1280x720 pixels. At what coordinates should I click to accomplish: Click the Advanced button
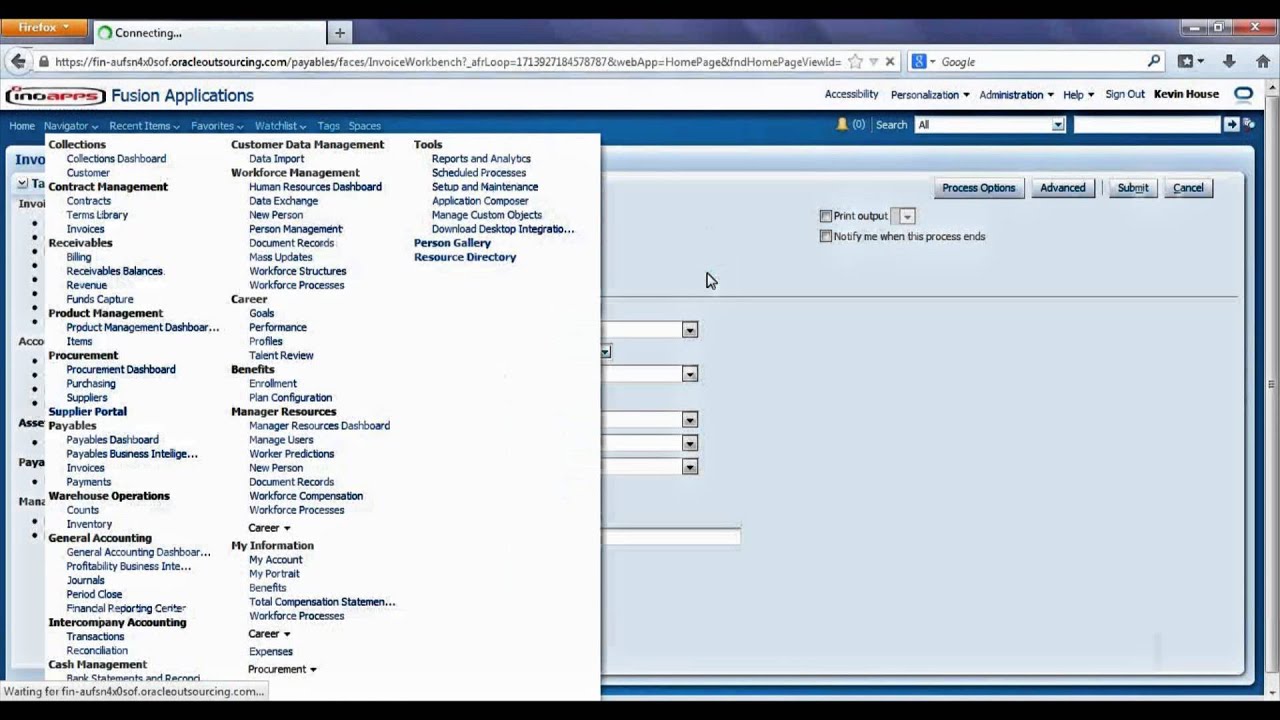coord(1062,188)
